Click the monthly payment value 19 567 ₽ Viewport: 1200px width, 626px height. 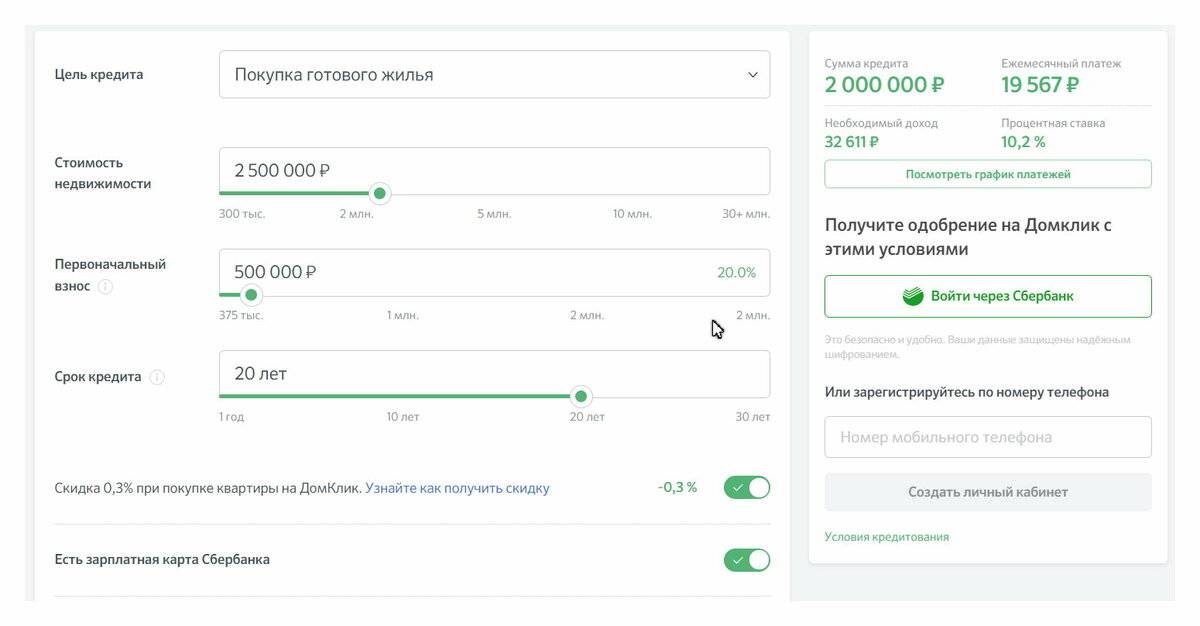coord(1040,85)
